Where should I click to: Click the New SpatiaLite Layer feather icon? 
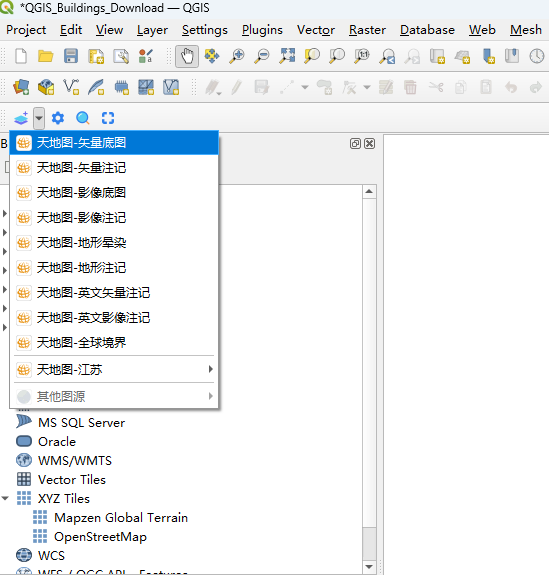96,87
